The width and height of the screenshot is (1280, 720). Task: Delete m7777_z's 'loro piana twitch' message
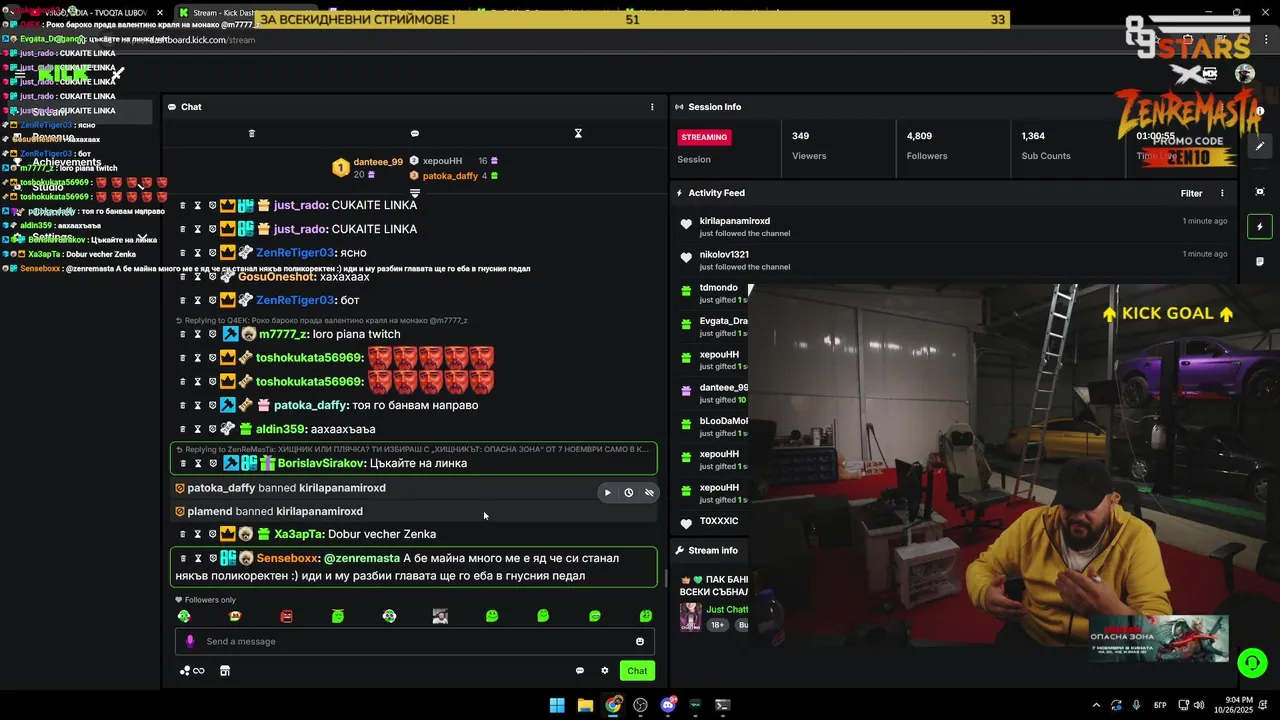pyautogui.click(x=182, y=334)
